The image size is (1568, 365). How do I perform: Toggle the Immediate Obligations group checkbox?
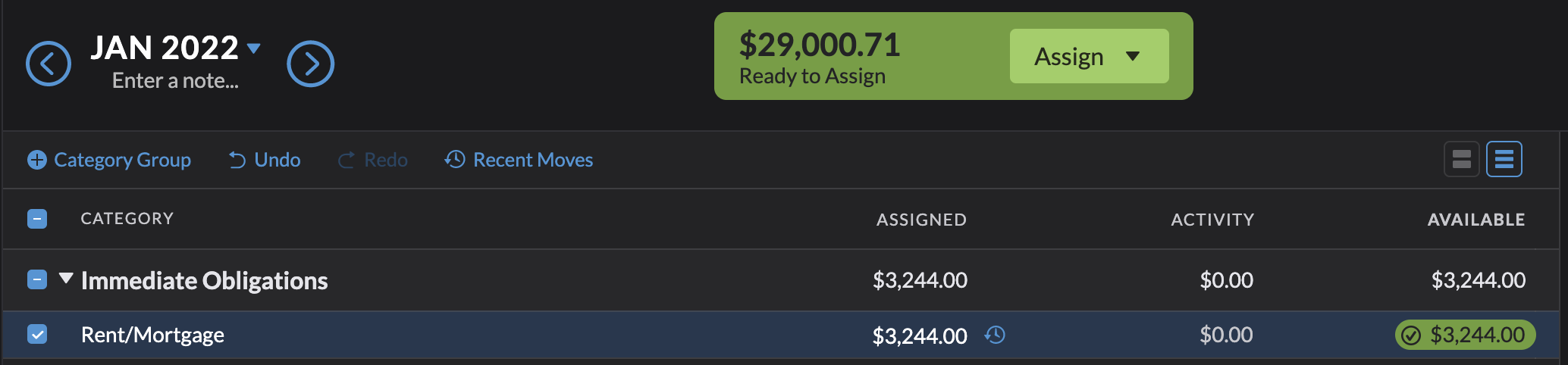[37, 280]
